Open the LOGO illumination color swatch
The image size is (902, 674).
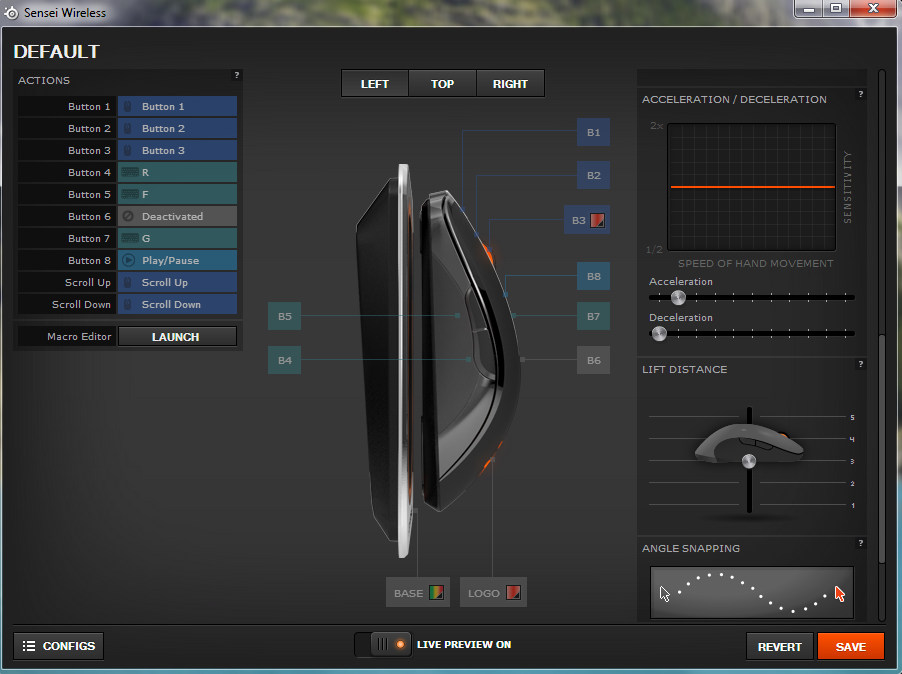(512, 593)
